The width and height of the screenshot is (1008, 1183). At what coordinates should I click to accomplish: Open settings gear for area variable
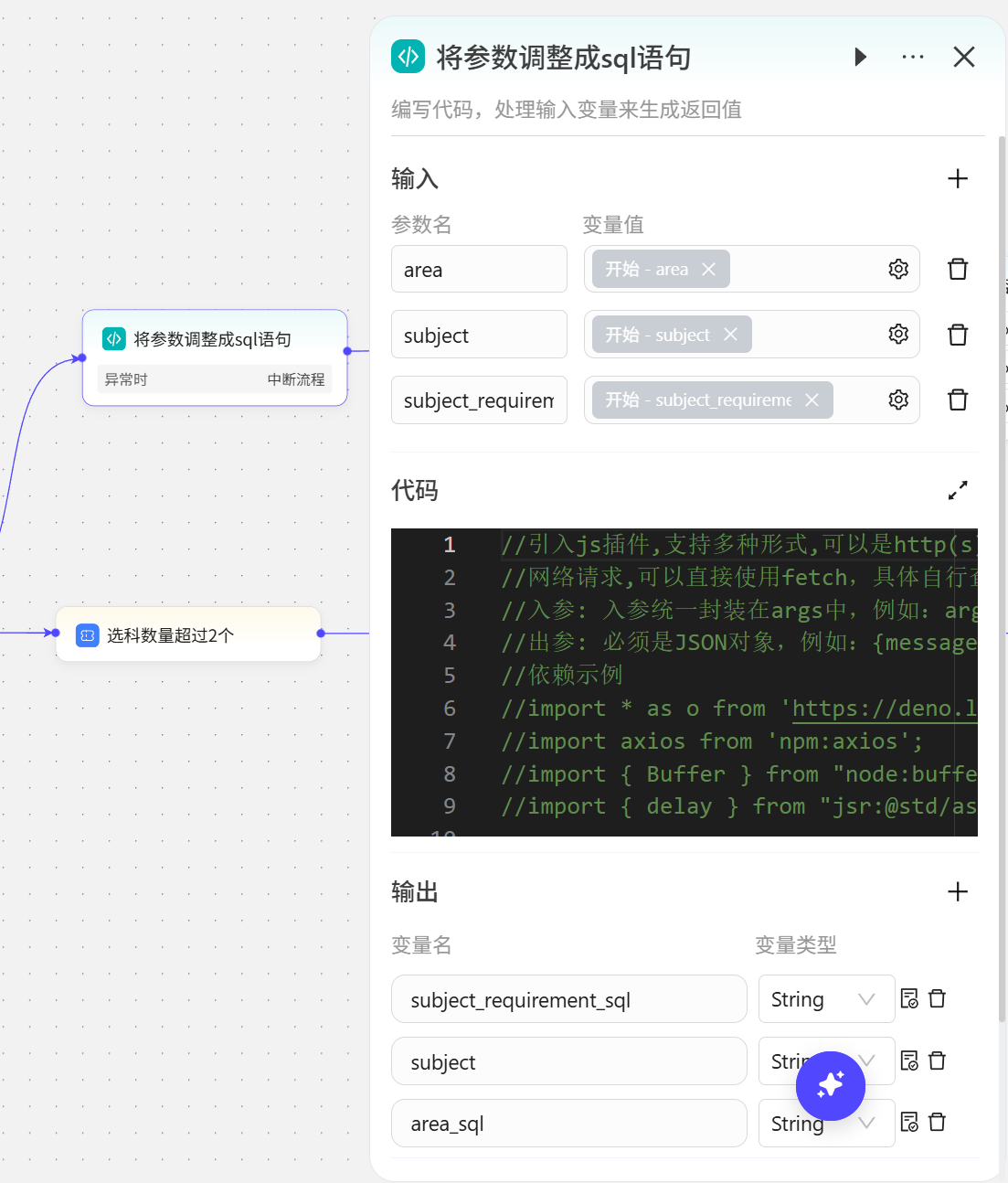[898, 269]
